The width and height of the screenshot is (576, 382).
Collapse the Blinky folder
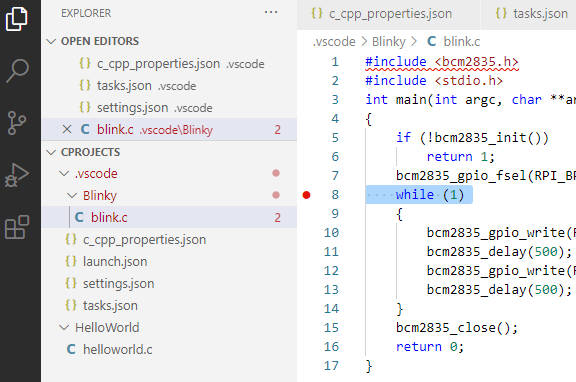[72, 195]
